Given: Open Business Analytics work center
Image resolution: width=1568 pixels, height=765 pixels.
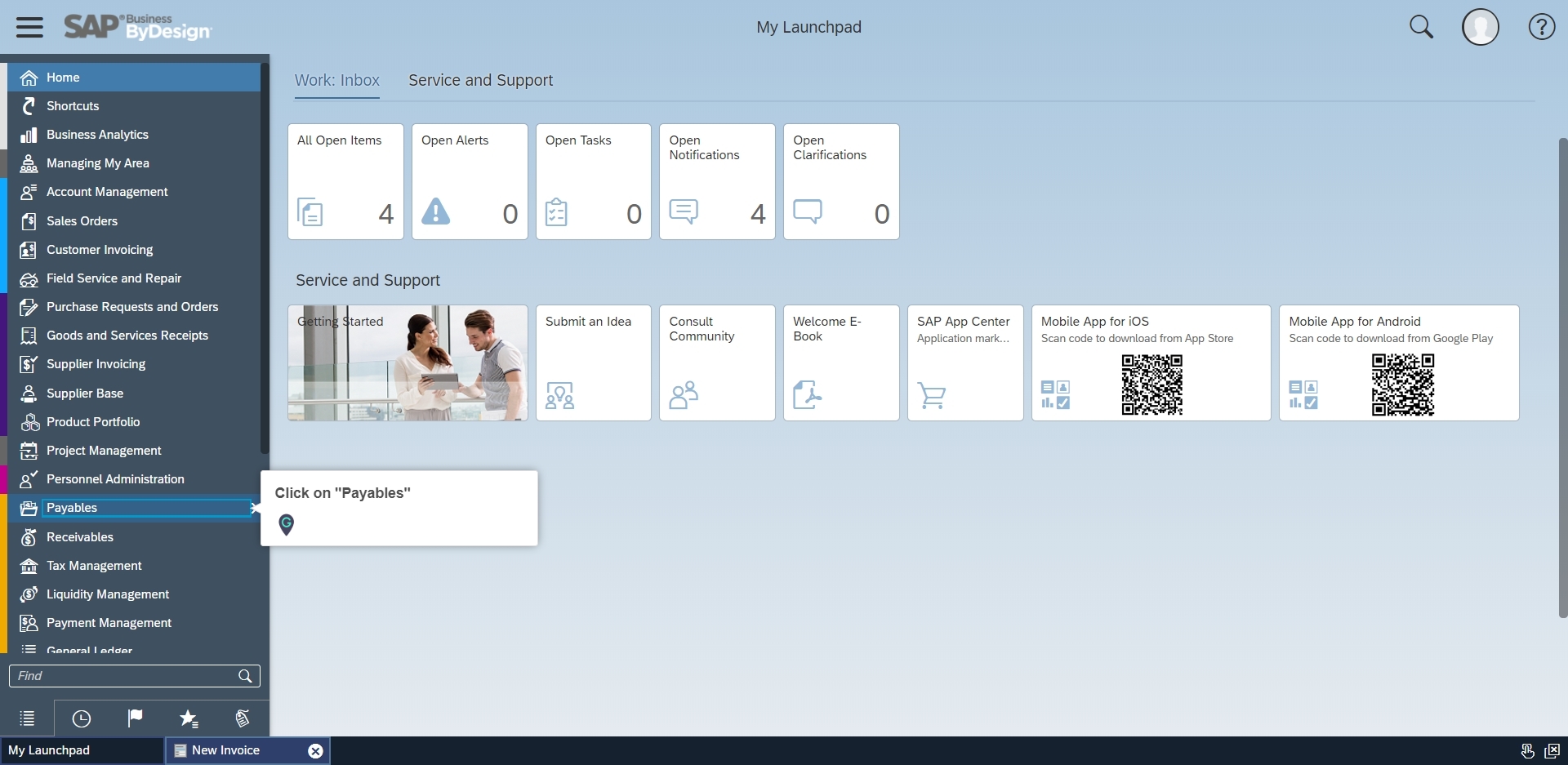Looking at the screenshot, I should [x=134, y=135].
